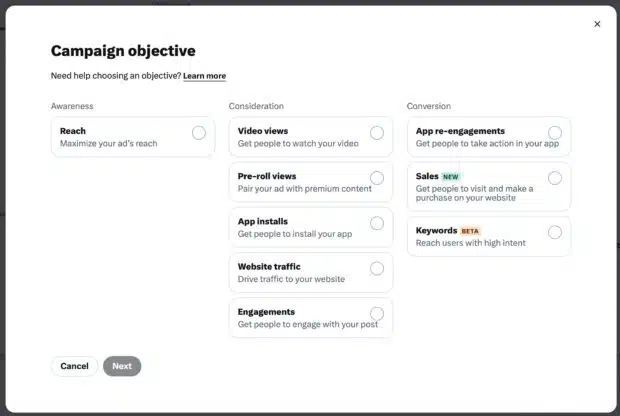
Task: Pick the Website traffic radio button
Action: (377, 269)
